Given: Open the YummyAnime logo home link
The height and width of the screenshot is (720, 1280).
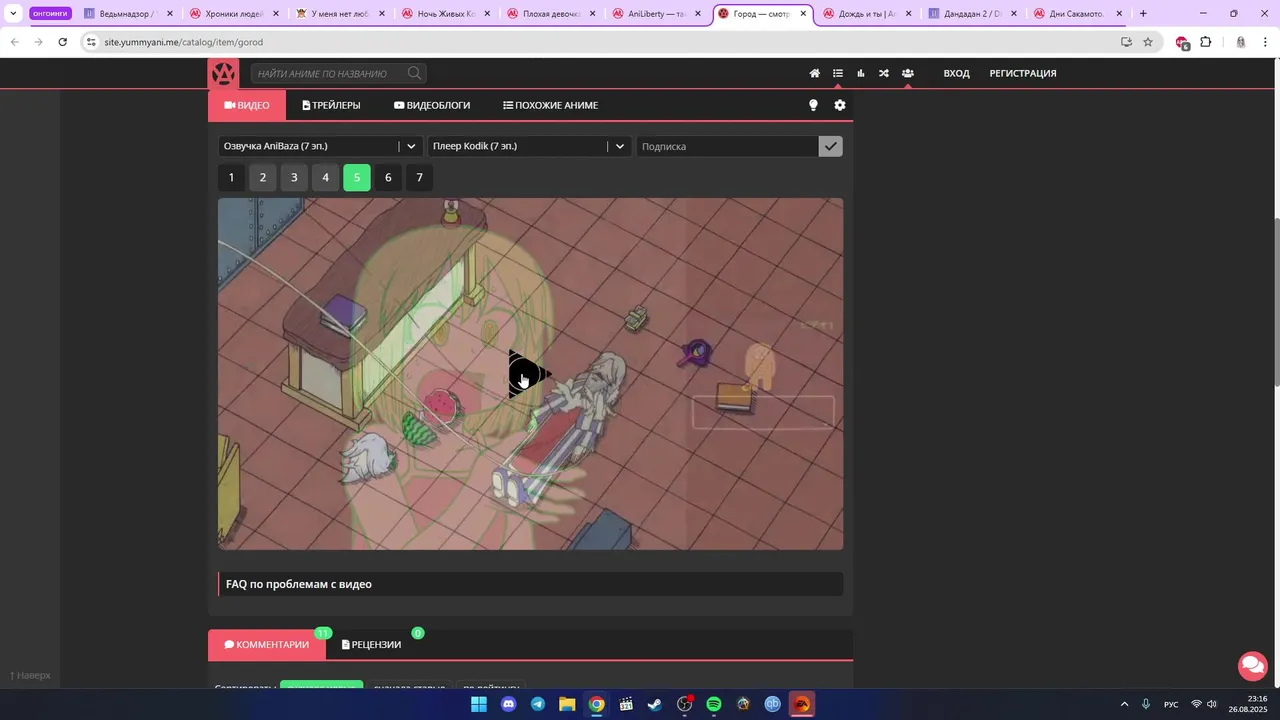Looking at the screenshot, I should coord(223,74).
